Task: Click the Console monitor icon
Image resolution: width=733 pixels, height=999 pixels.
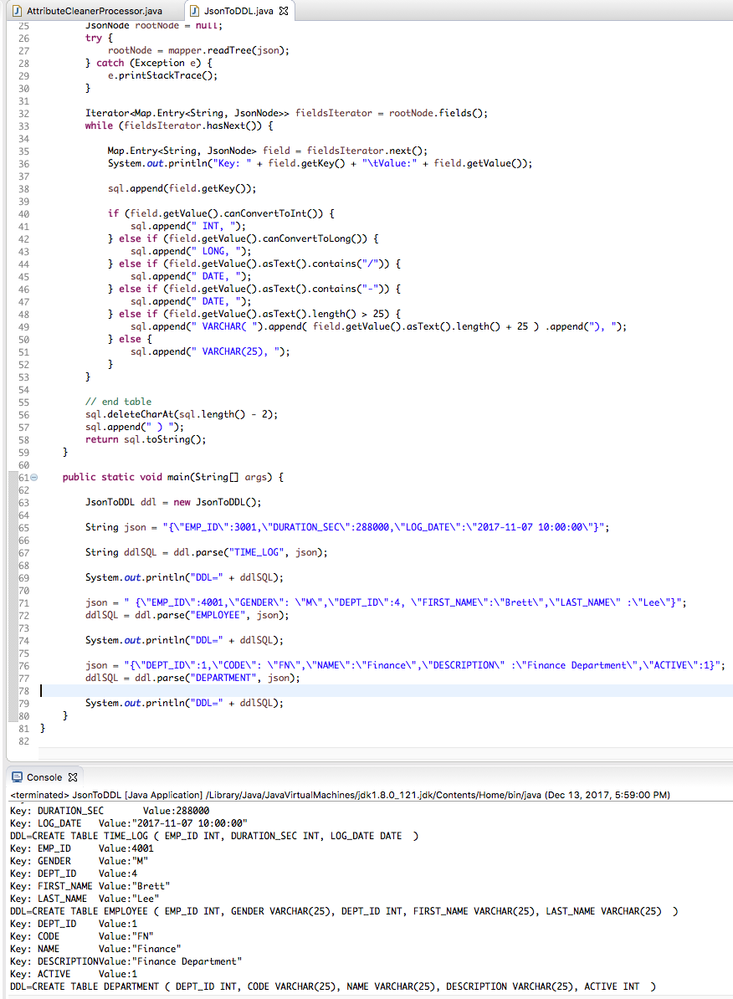Action: click(17, 777)
